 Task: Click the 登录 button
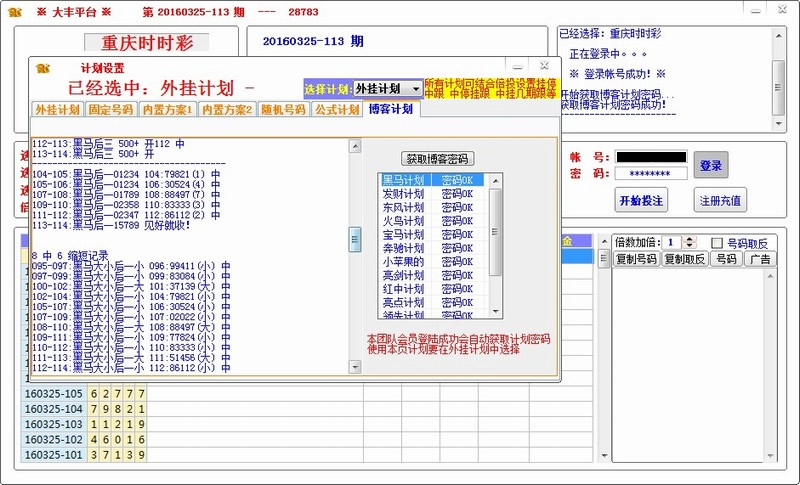pyautogui.click(x=711, y=165)
